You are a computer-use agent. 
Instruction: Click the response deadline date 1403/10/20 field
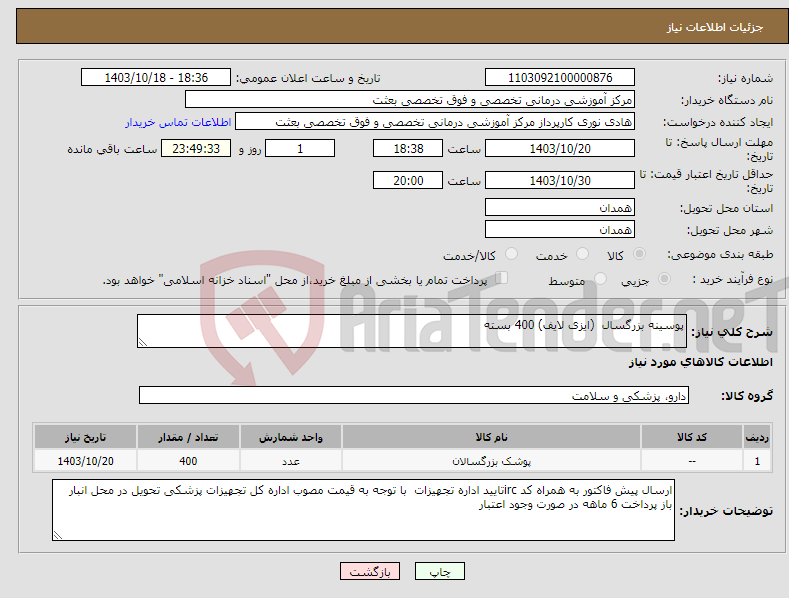560,148
